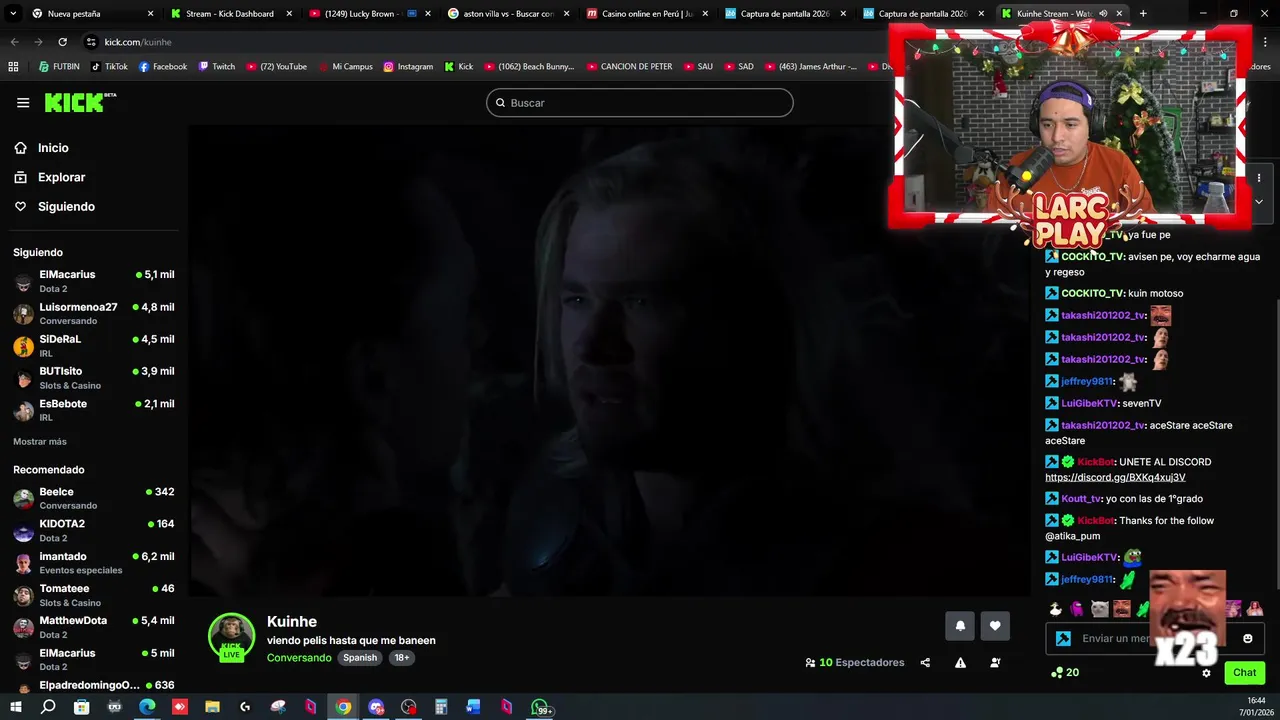Image resolution: width=1280 pixels, height=720 pixels.
Task: Close the Lucky Brown YouTube tab
Action: (427, 14)
